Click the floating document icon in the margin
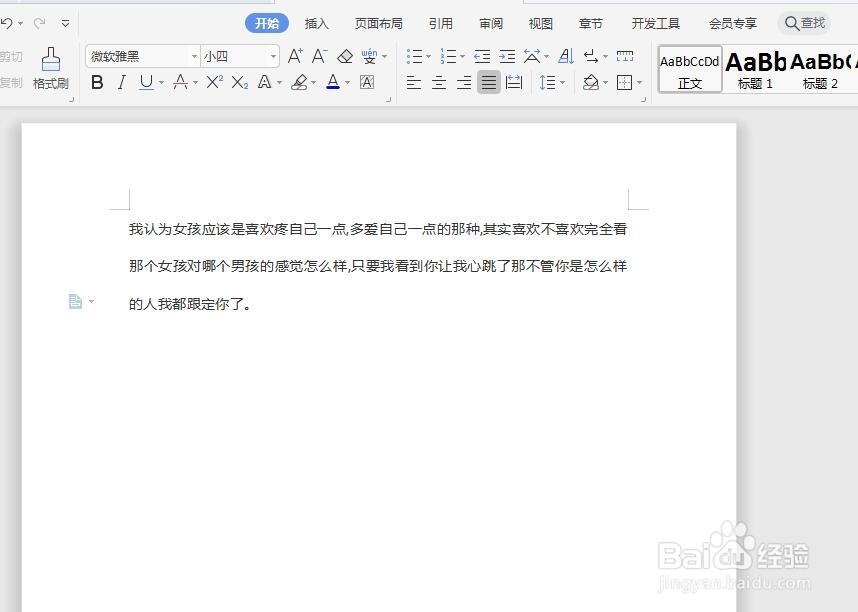Screen dimensions: 858x612 (73, 300)
